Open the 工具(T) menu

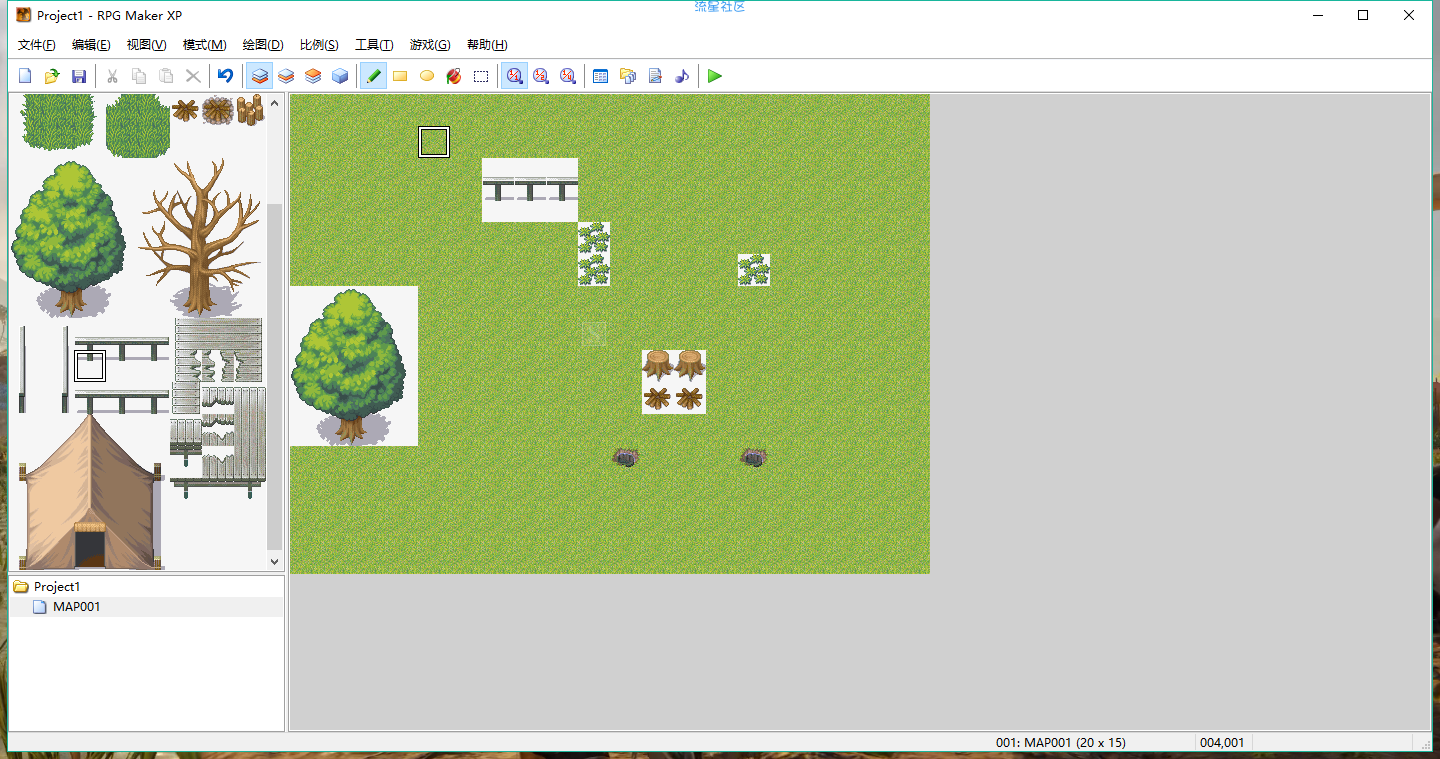[374, 45]
